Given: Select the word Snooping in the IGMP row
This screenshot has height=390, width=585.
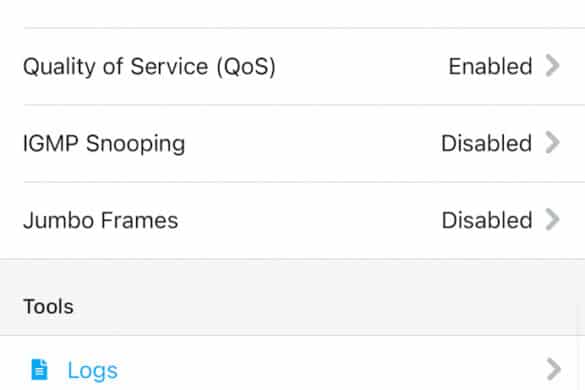Looking at the screenshot, I should coord(135,144).
